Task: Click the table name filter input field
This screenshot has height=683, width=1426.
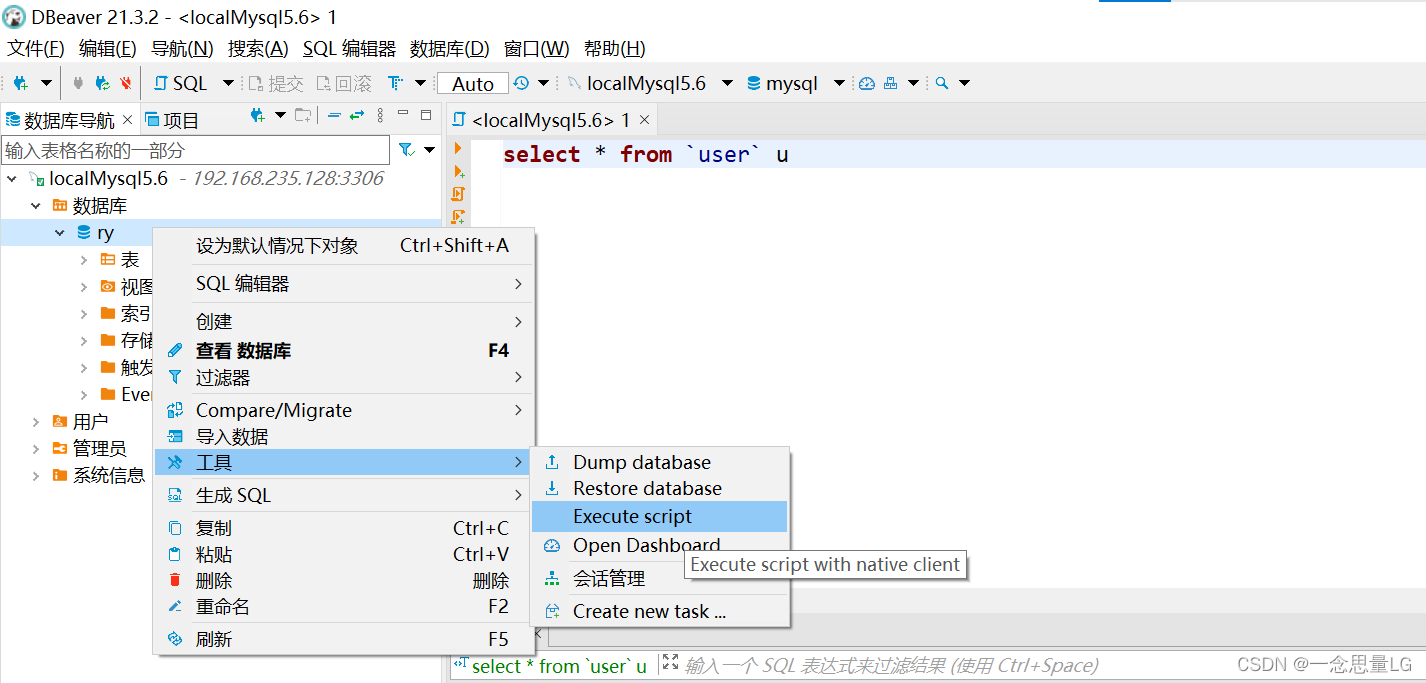Action: [x=195, y=149]
